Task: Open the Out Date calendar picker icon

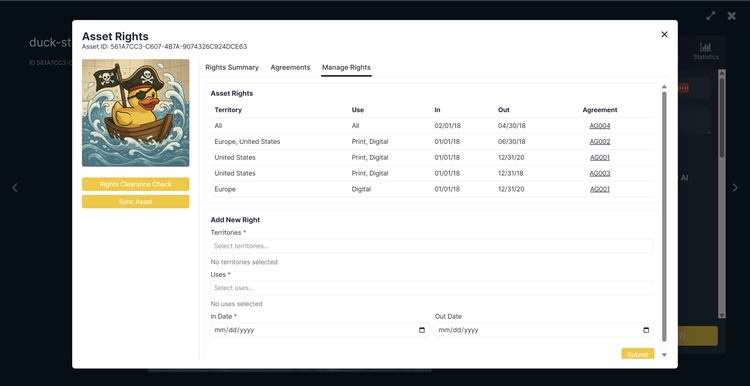Action: (x=646, y=330)
